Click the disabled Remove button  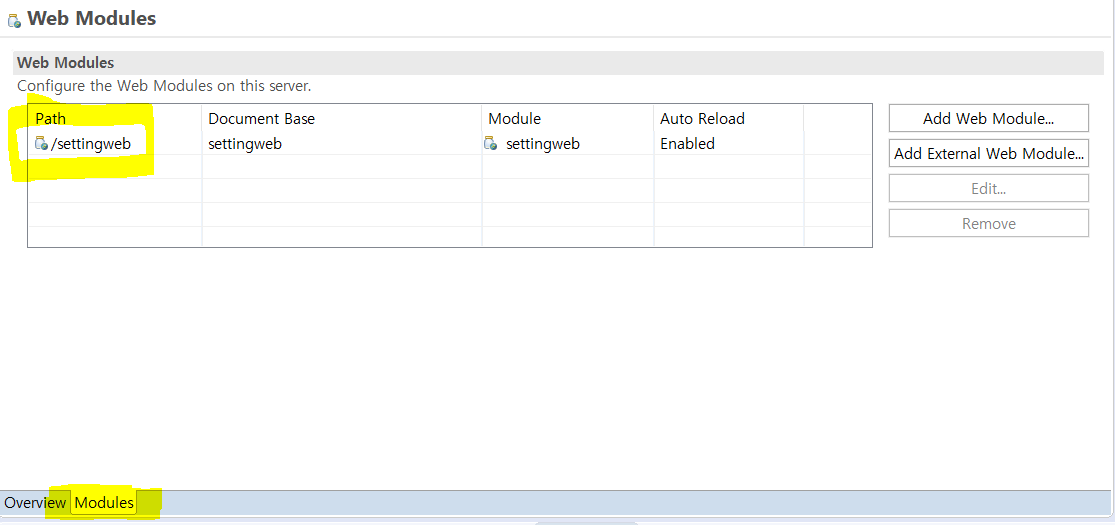click(x=988, y=223)
